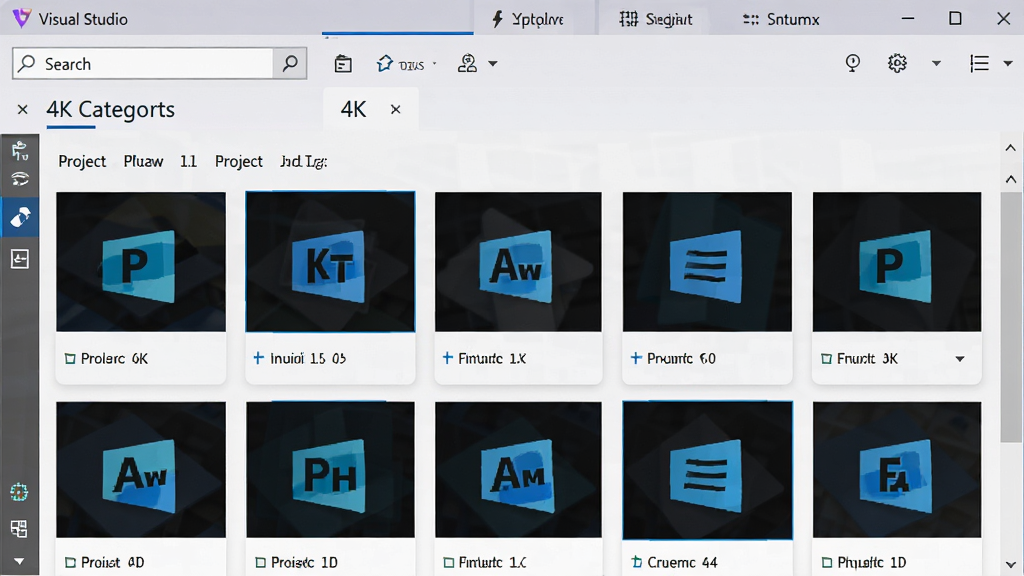
Task: Toggle the checkbox beside Phyuaftc 1D
Action: (x=827, y=562)
